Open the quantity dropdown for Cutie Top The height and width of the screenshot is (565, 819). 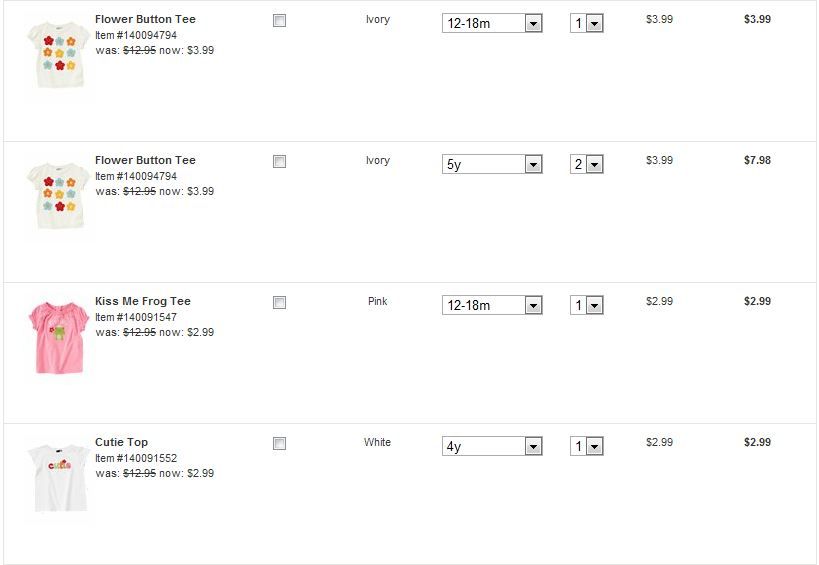(x=587, y=446)
